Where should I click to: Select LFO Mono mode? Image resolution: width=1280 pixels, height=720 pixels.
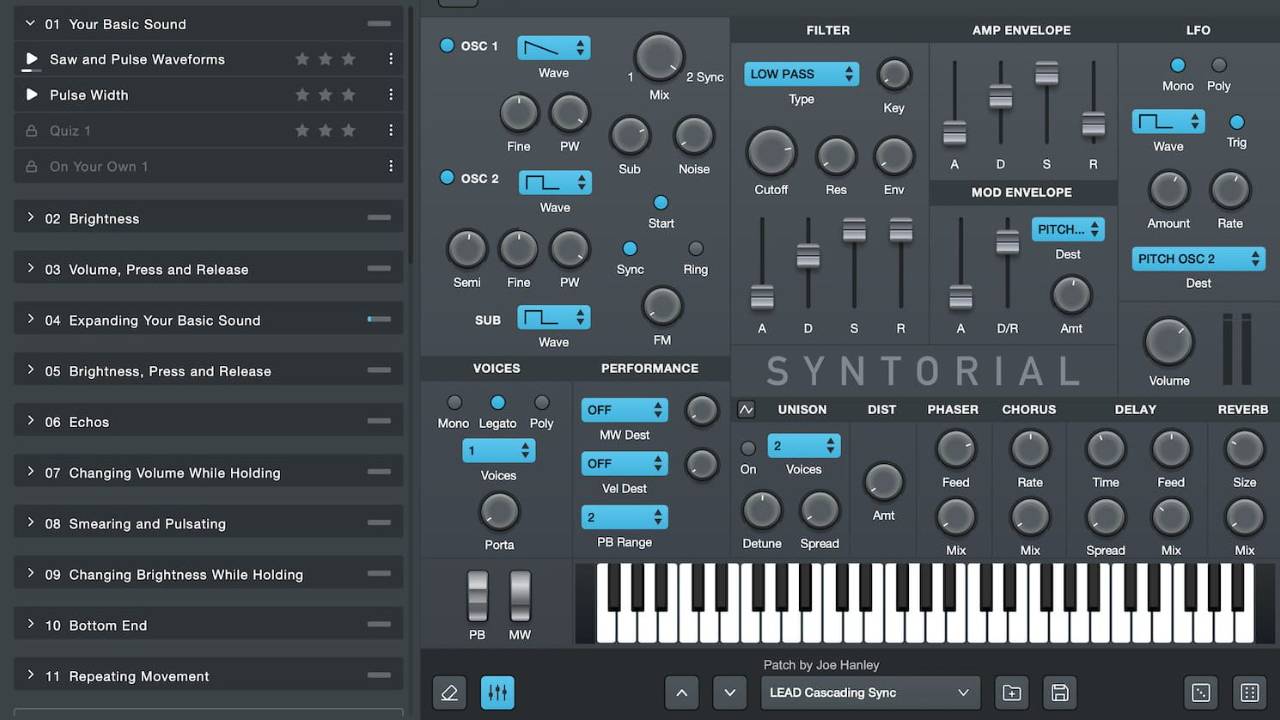1177,65
